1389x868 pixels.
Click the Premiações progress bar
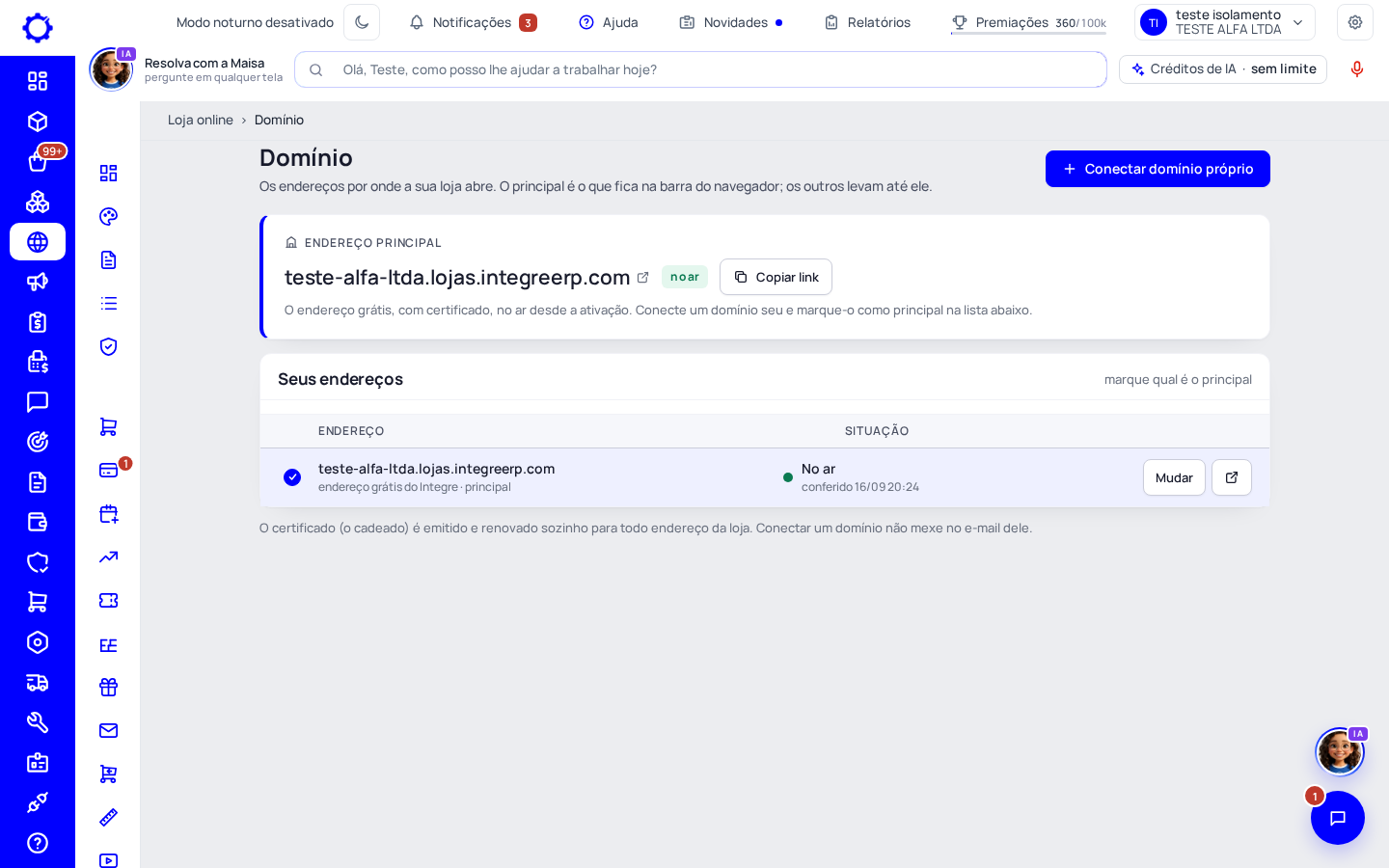pos(1028,33)
